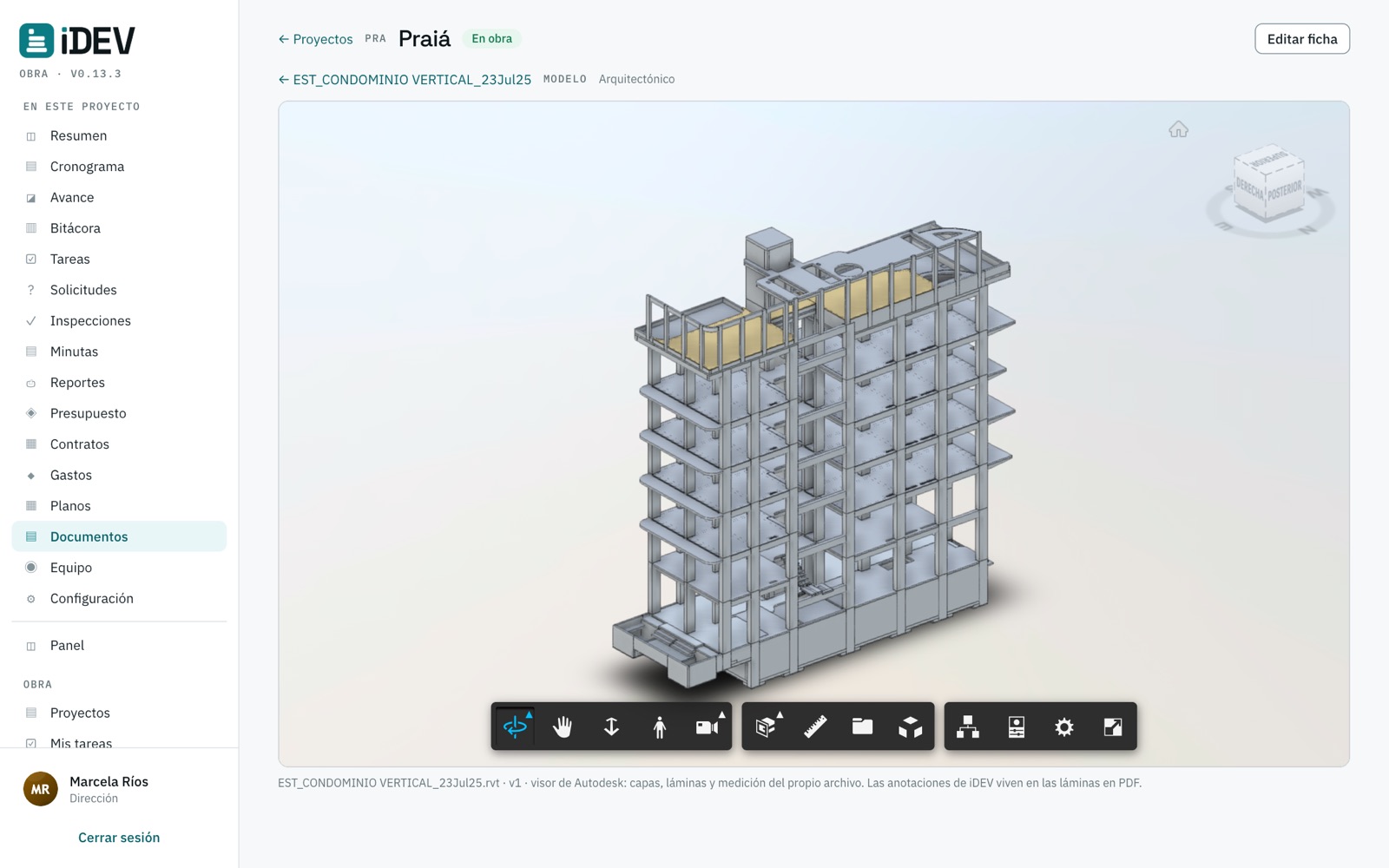The width and height of the screenshot is (1389, 868).
Task: Go back to Proyectos link
Action: point(315,39)
